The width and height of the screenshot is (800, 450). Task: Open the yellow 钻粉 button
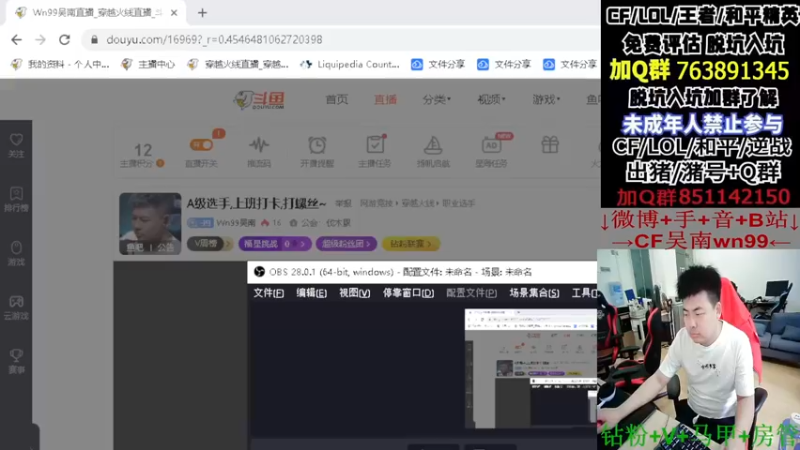[411, 244]
